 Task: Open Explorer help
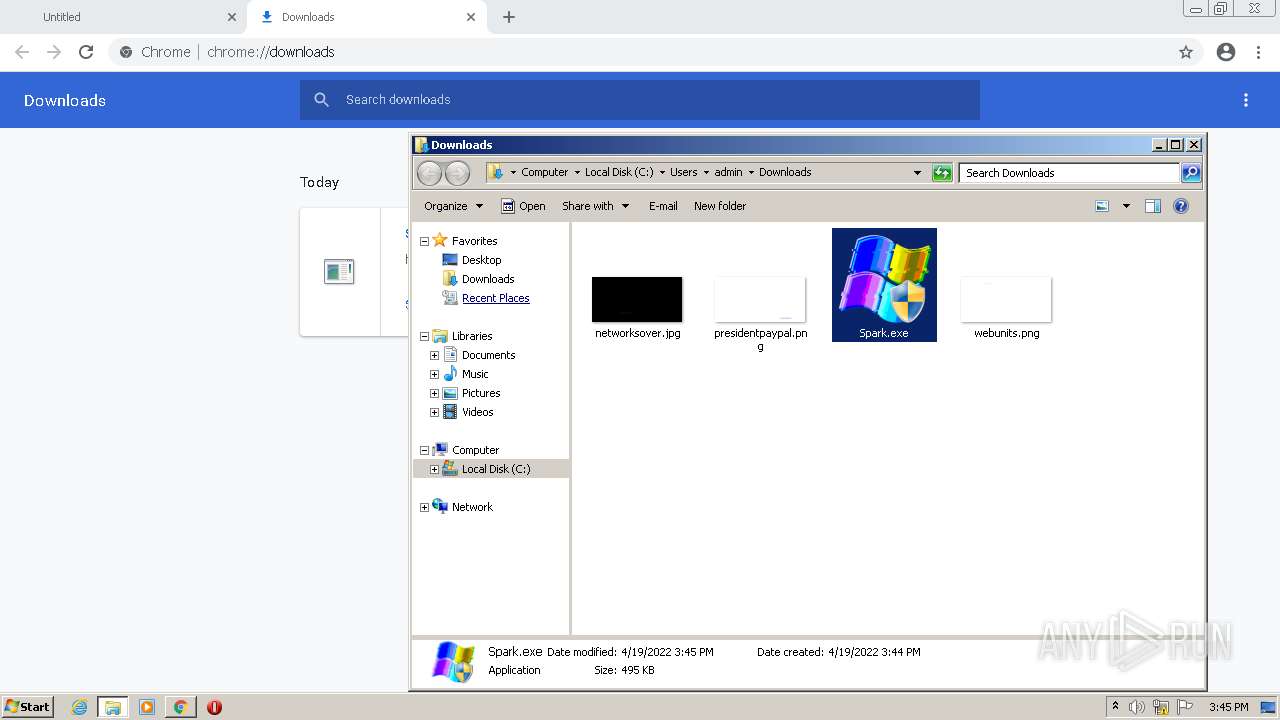pyautogui.click(x=1181, y=206)
